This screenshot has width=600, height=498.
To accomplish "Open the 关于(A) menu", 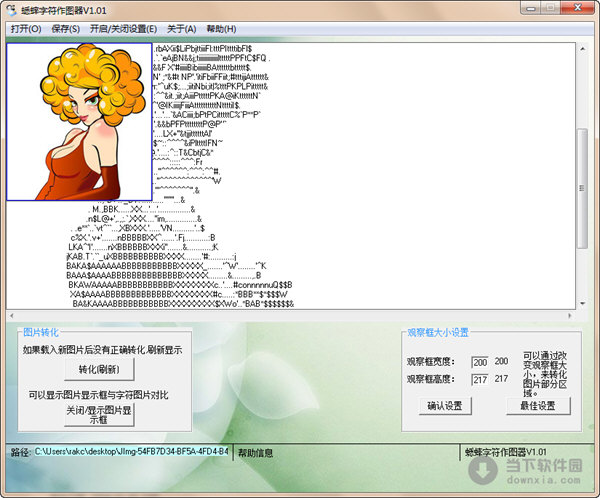I will click(x=181, y=29).
